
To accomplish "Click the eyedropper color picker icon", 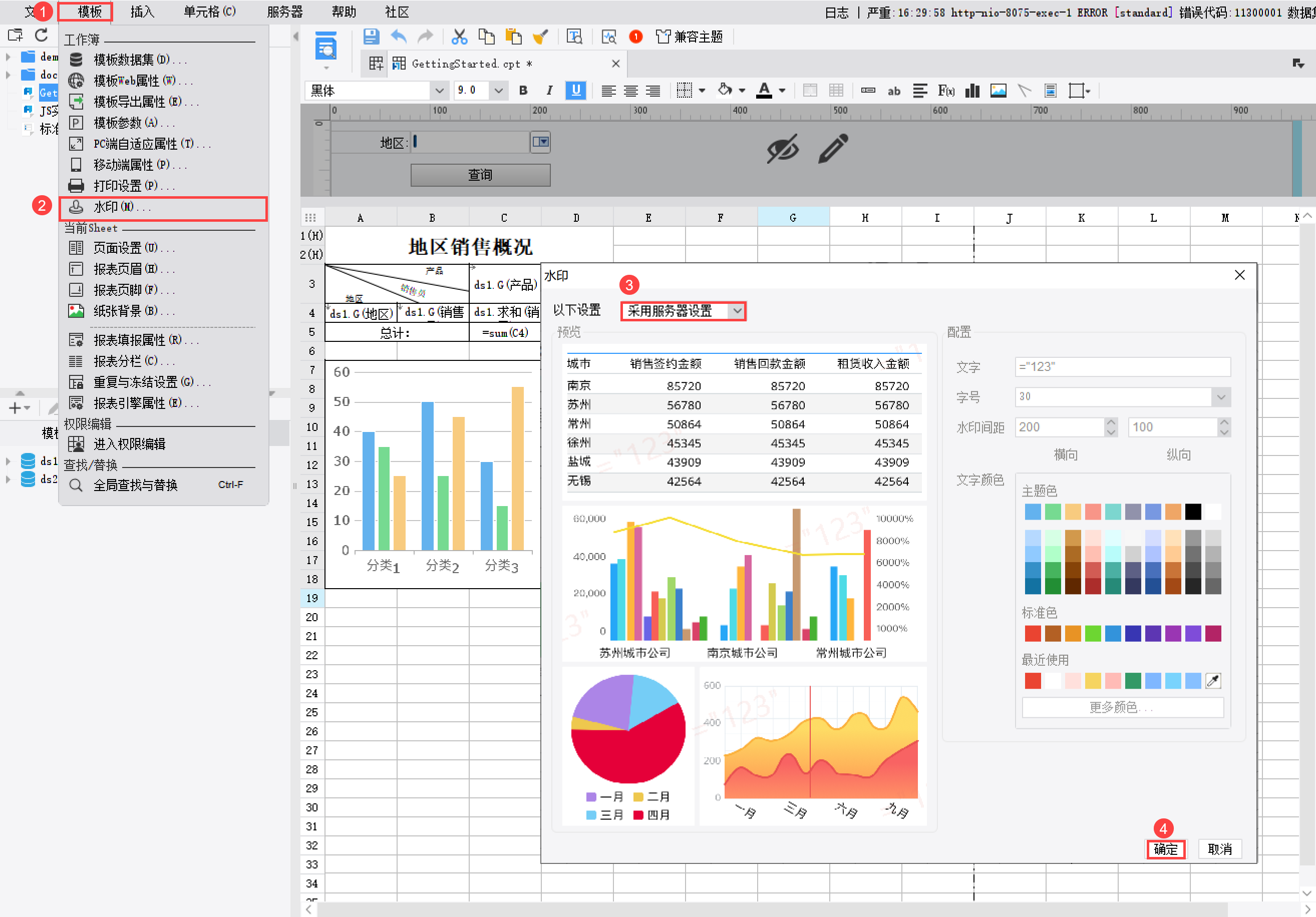I will (1213, 680).
